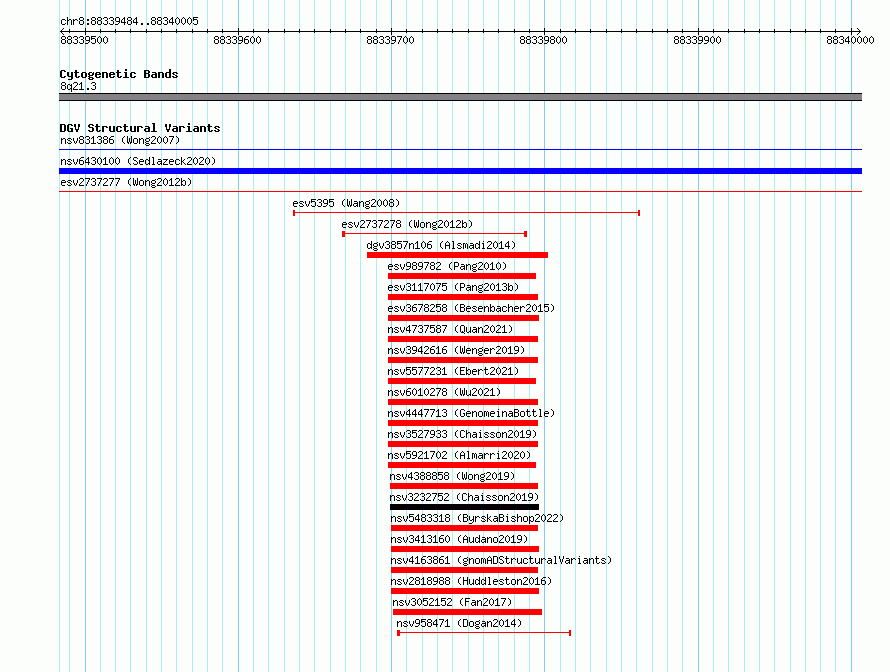Click the 88339600 ruler tick label
The image size is (890, 672).
[237, 40]
